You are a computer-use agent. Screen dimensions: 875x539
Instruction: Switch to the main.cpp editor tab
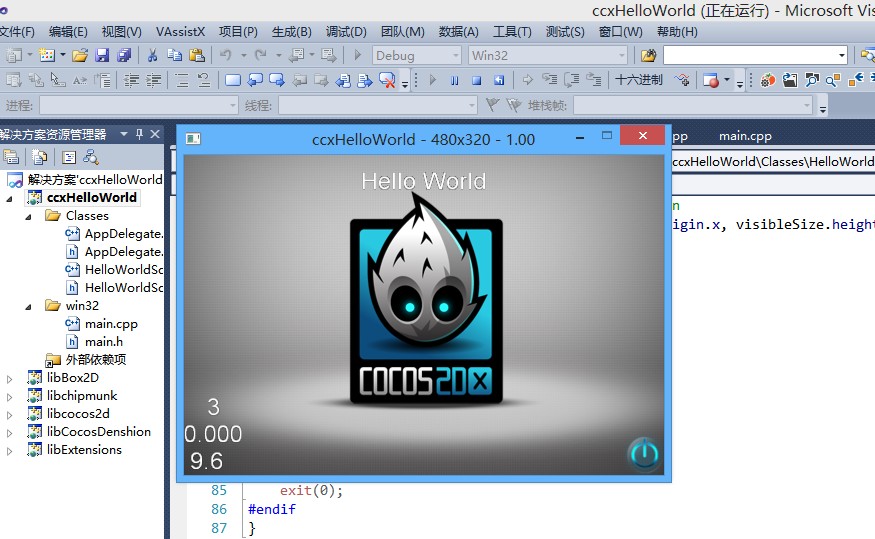coord(745,136)
